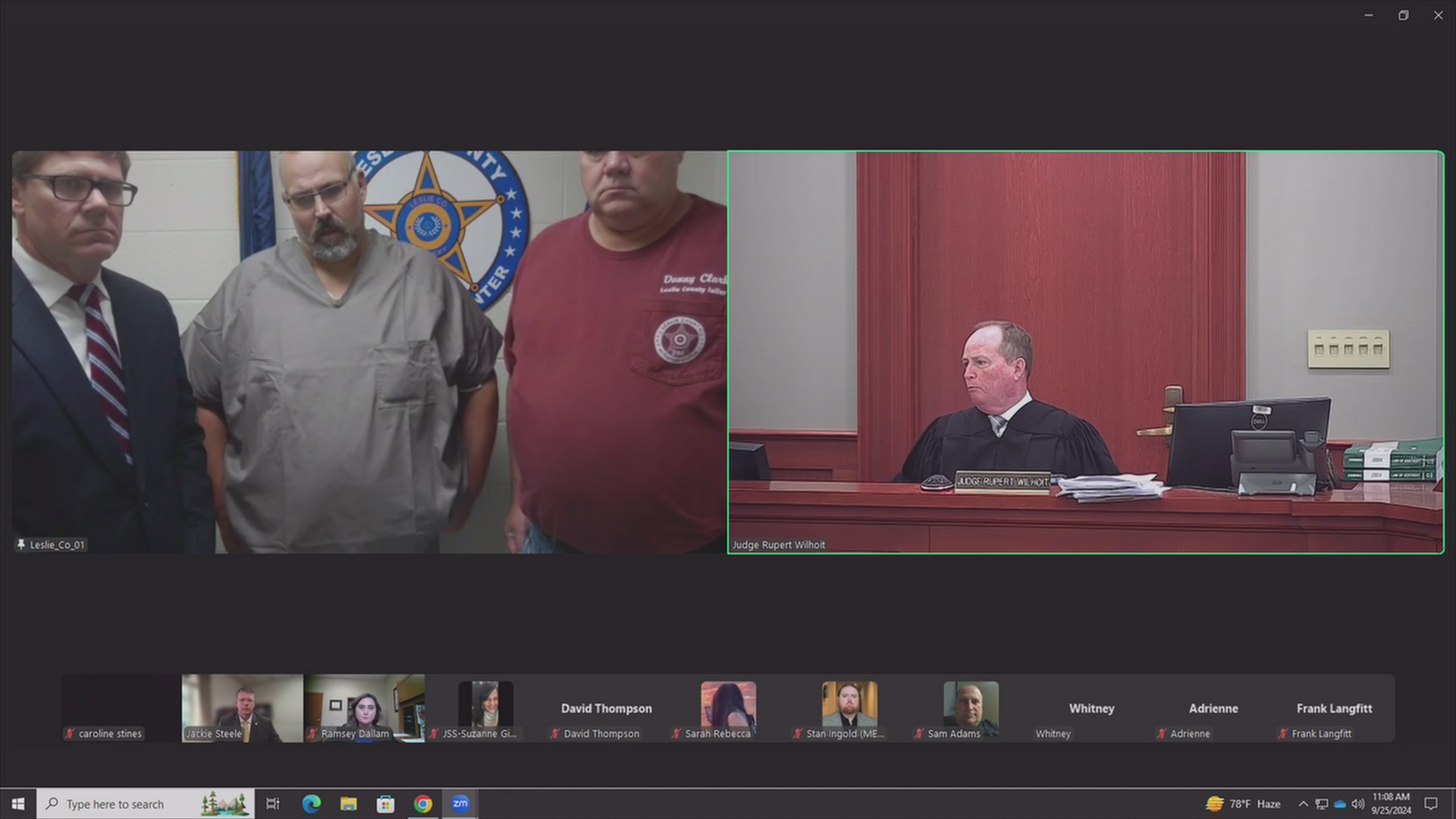Expand hidden system tray icons

click(1303, 803)
